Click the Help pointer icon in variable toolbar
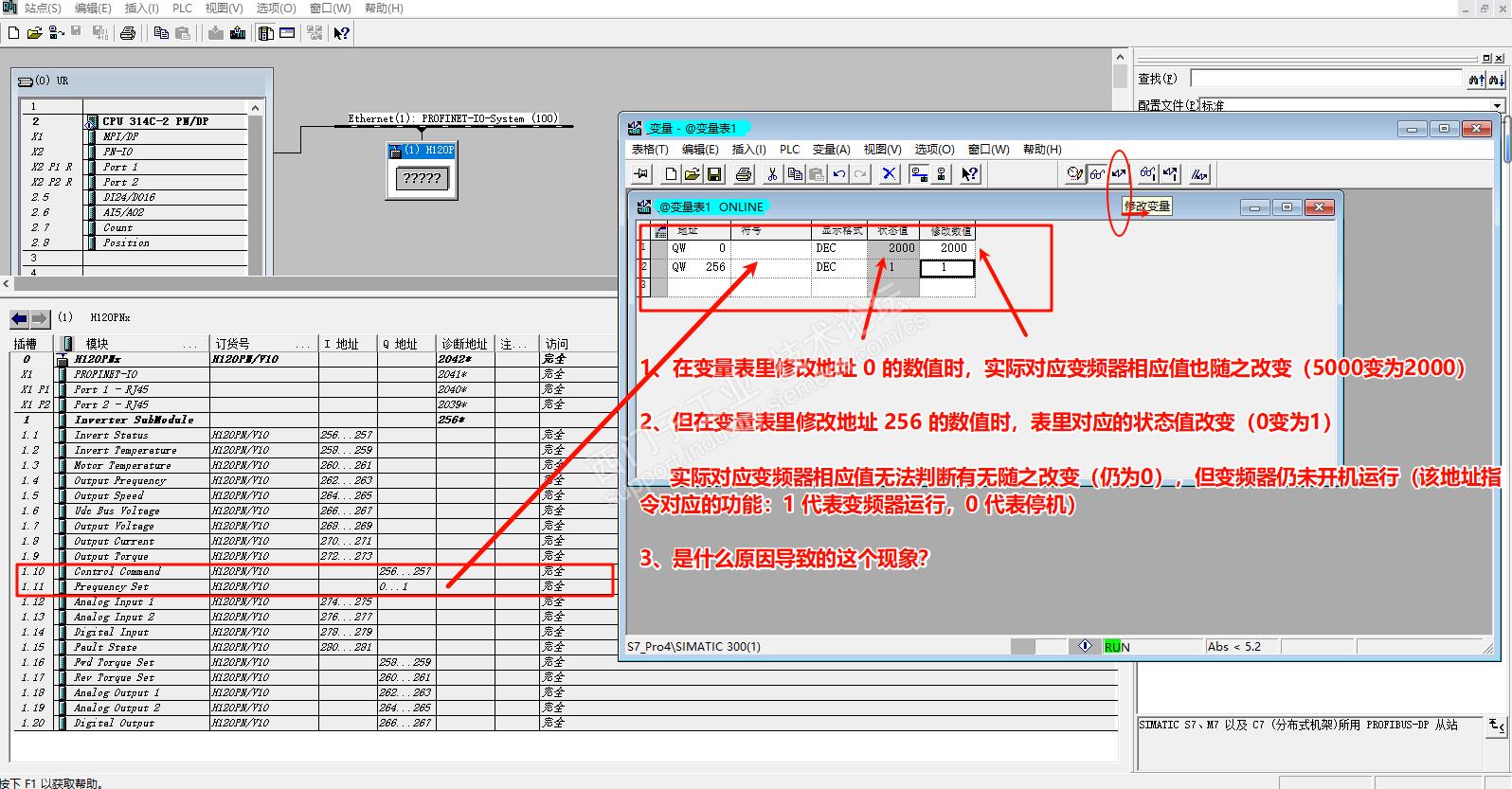This screenshot has width=1512, height=789. pos(969,174)
